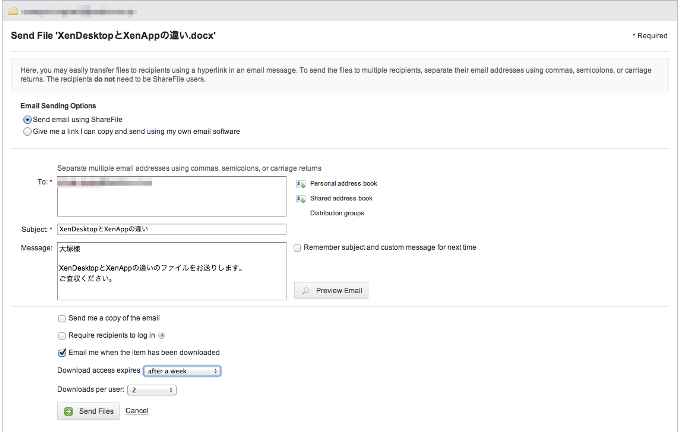Screen dimensions: 680x432
Task: Select Send email using ShareFile option
Action: point(27,119)
